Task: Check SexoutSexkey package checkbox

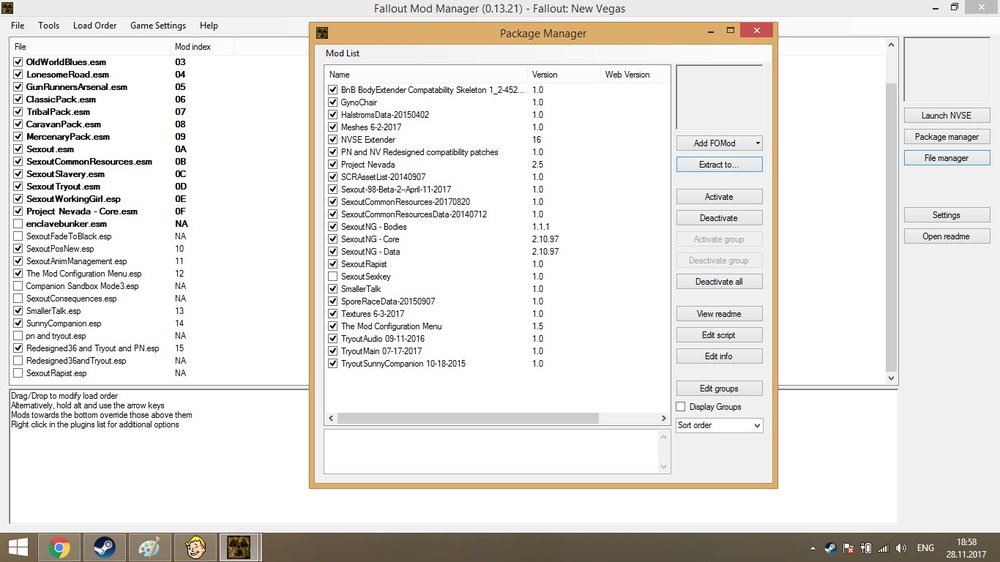Action: [x=333, y=276]
